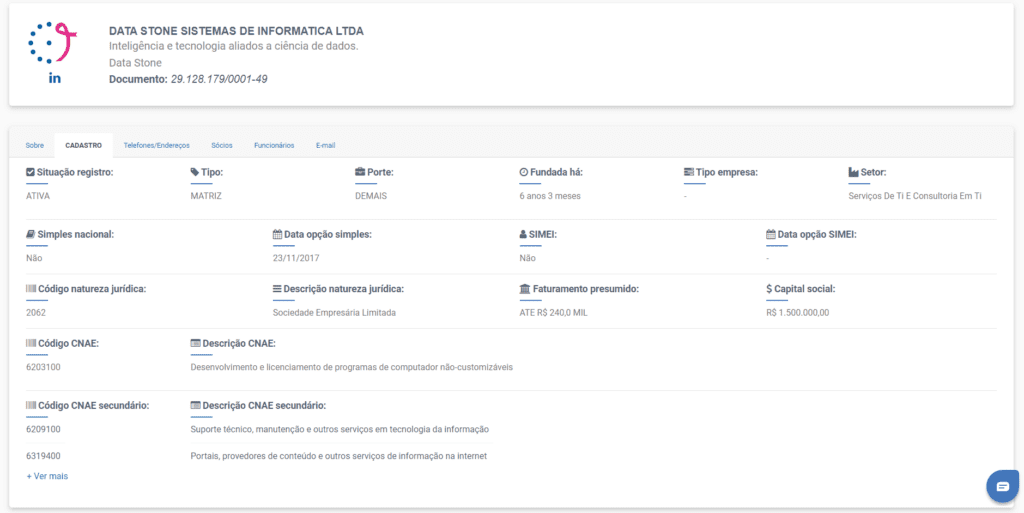Click the book icon beside Simples nacional
Screen dimensions: 1024x513
tap(30, 234)
